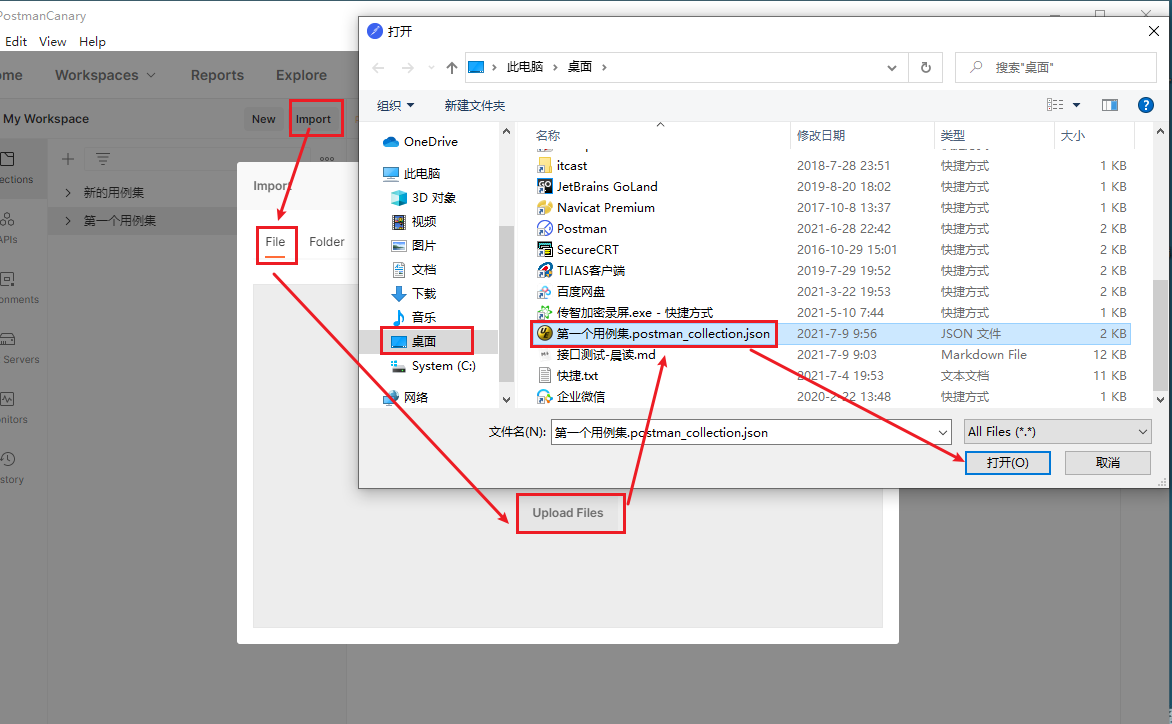Viewport: 1172px width, 724px height.
Task: Select the 第一个用例集.postman_collection.json file
Action: pyautogui.click(x=654, y=333)
